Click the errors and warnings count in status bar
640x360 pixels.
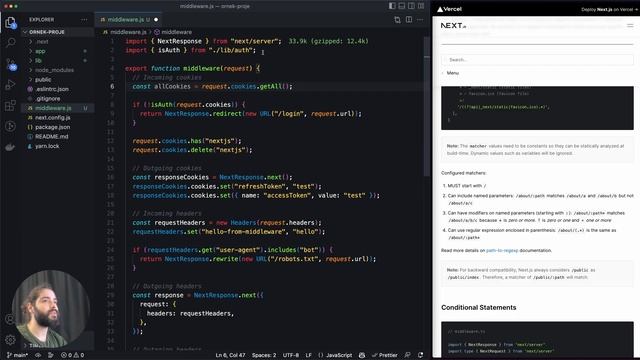click(73, 355)
